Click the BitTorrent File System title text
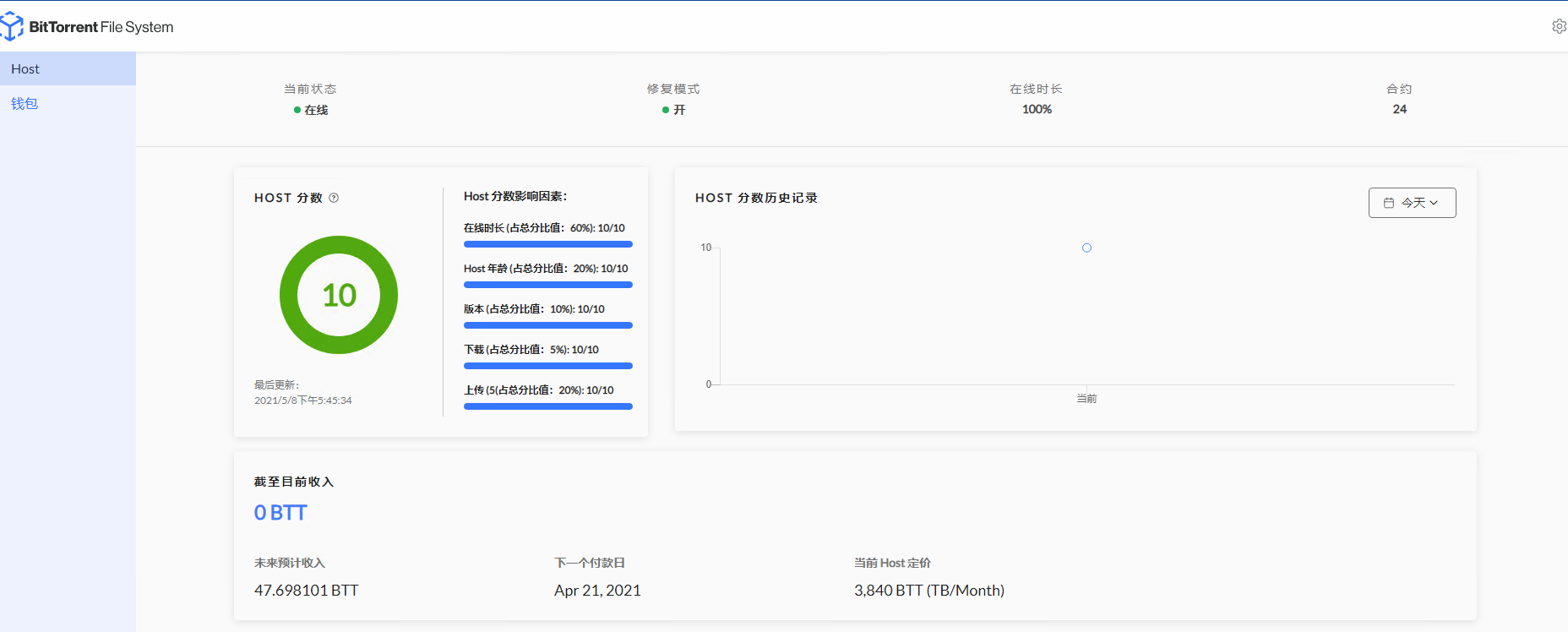This screenshot has height=632, width=1568. pos(101,27)
